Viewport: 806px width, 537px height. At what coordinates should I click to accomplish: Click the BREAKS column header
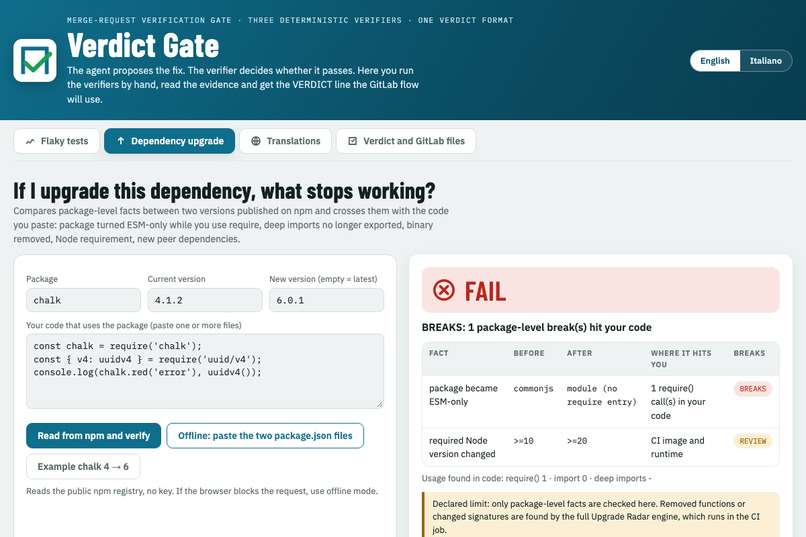(x=749, y=354)
